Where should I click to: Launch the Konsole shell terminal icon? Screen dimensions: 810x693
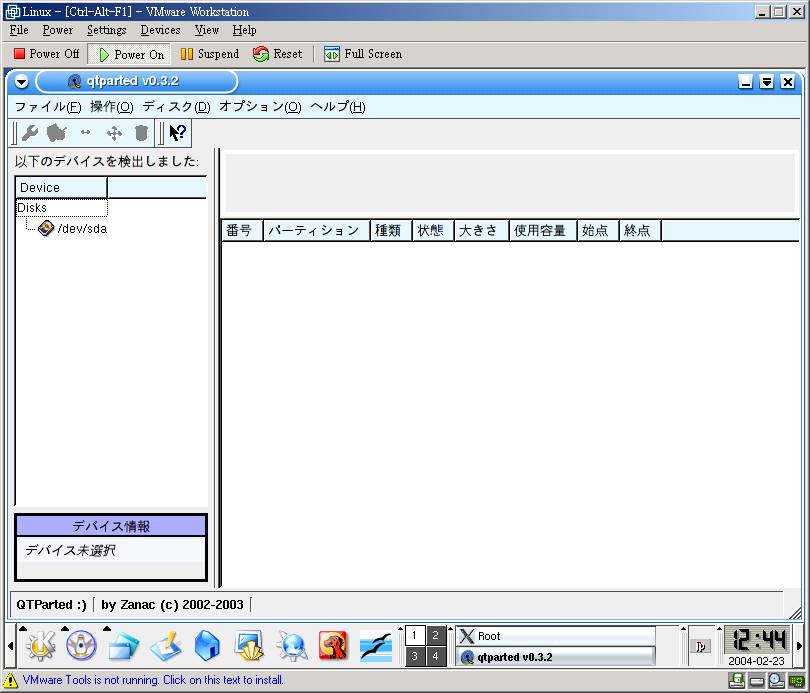click(250, 646)
